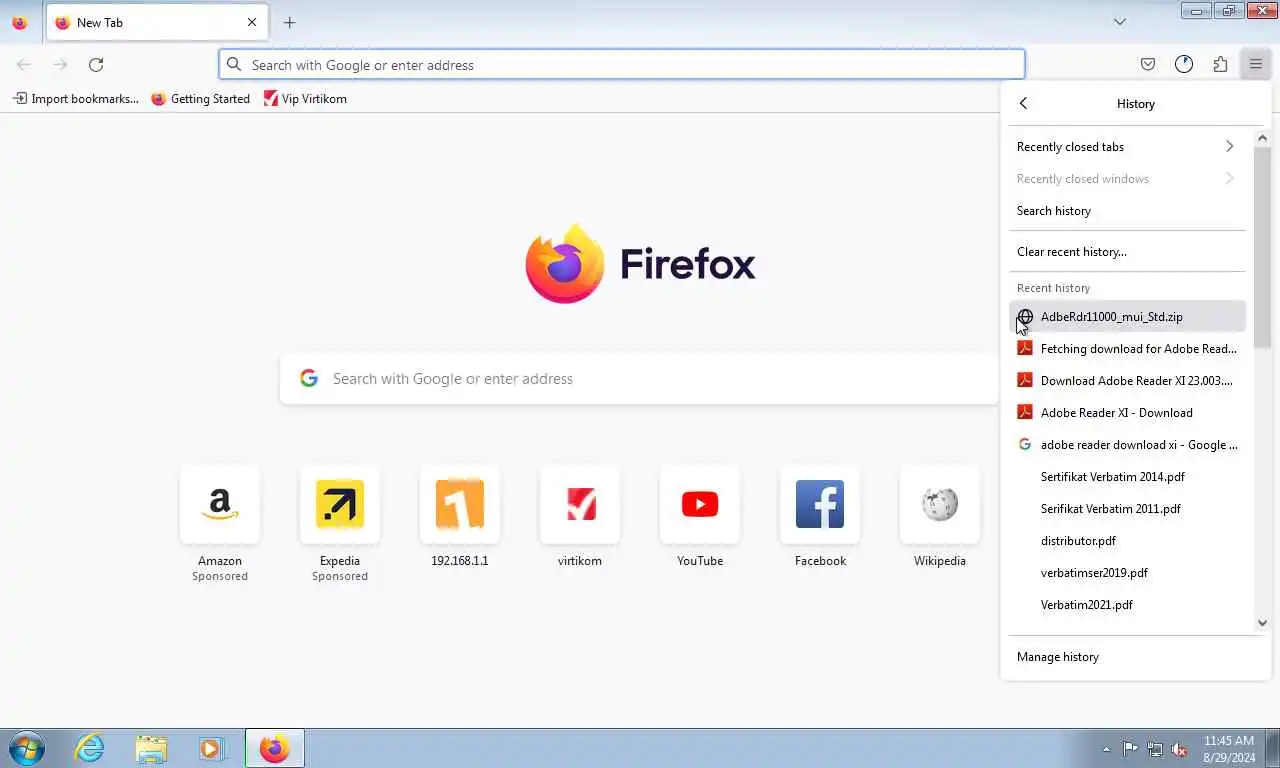Open Verbatim2021.pdf history entry
This screenshot has width=1280, height=768.
click(x=1127, y=605)
